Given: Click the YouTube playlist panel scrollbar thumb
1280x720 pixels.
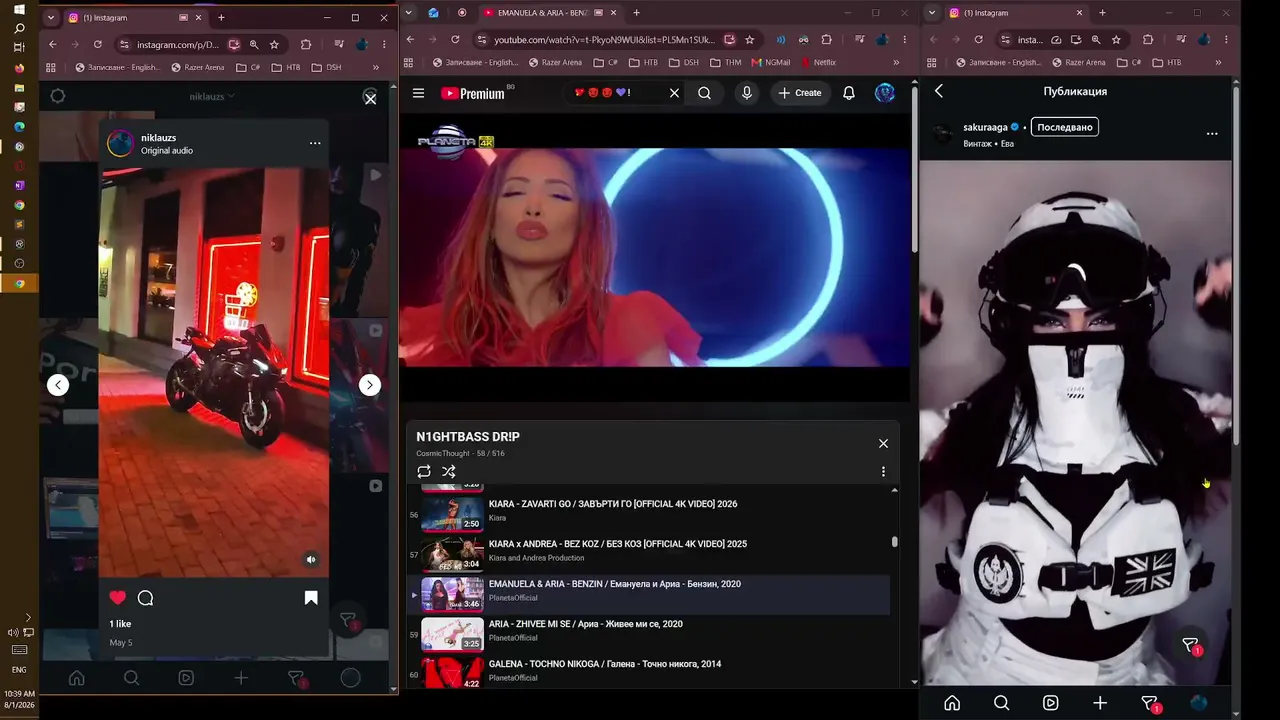Looking at the screenshot, I should pyautogui.click(x=894, y=542).
